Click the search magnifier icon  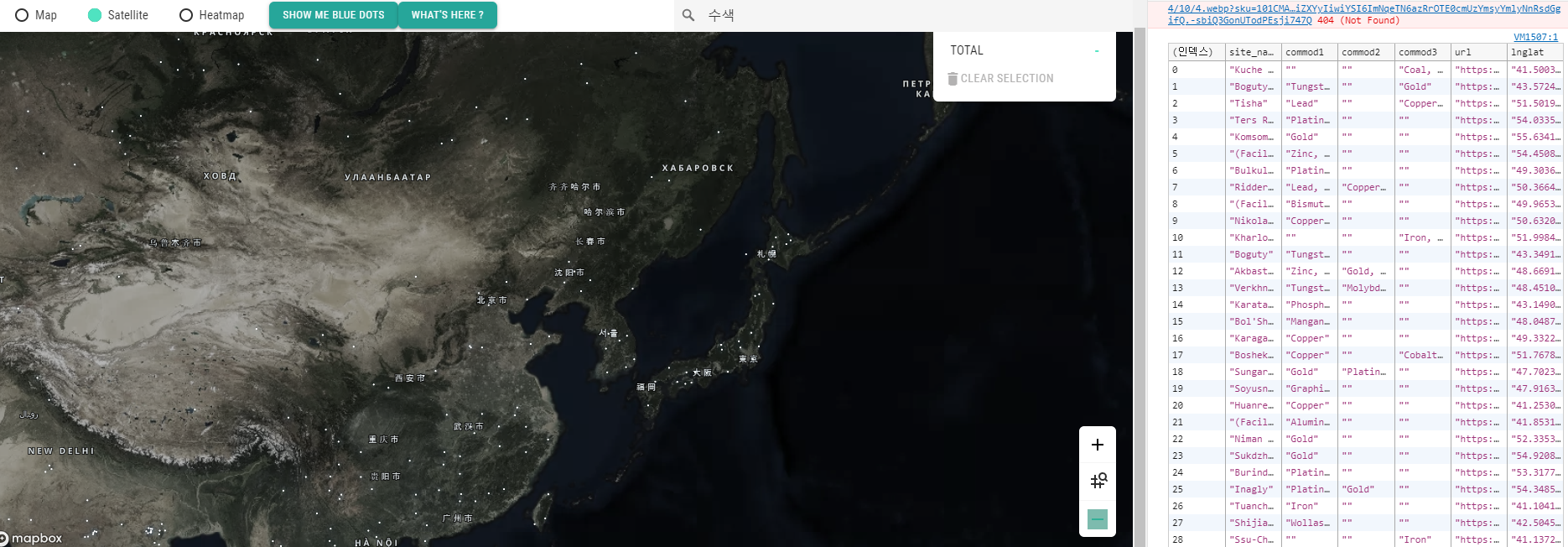(688, 15)
